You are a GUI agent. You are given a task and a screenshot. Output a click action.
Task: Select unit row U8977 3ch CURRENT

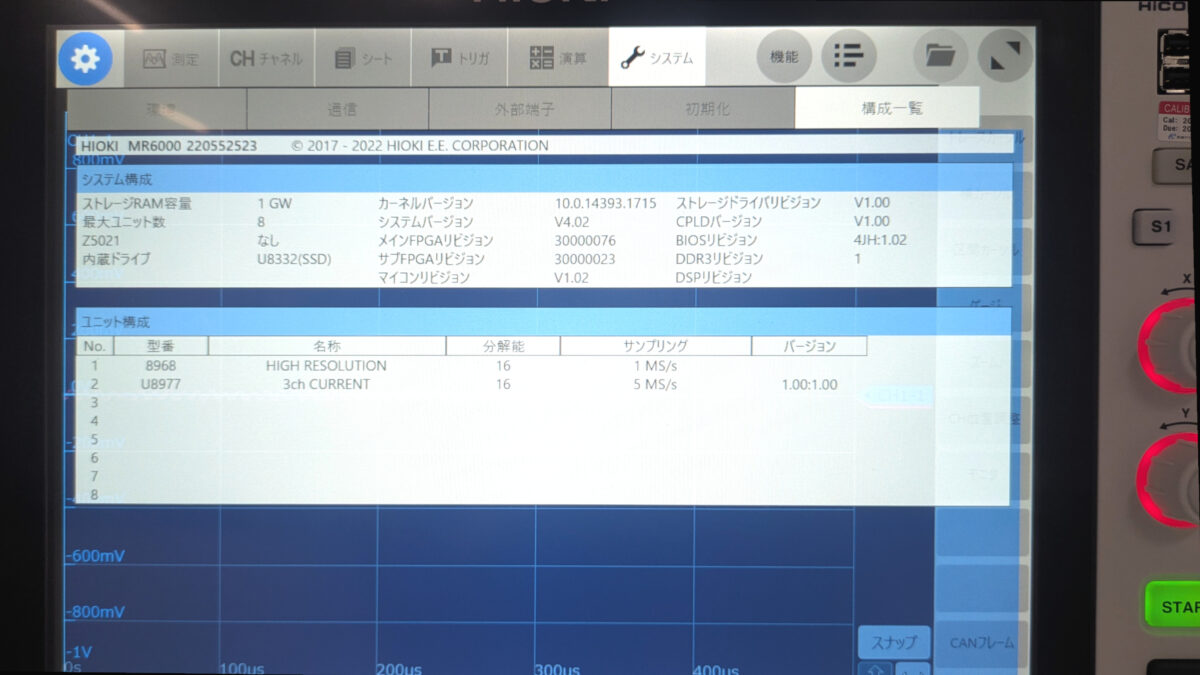472,384
